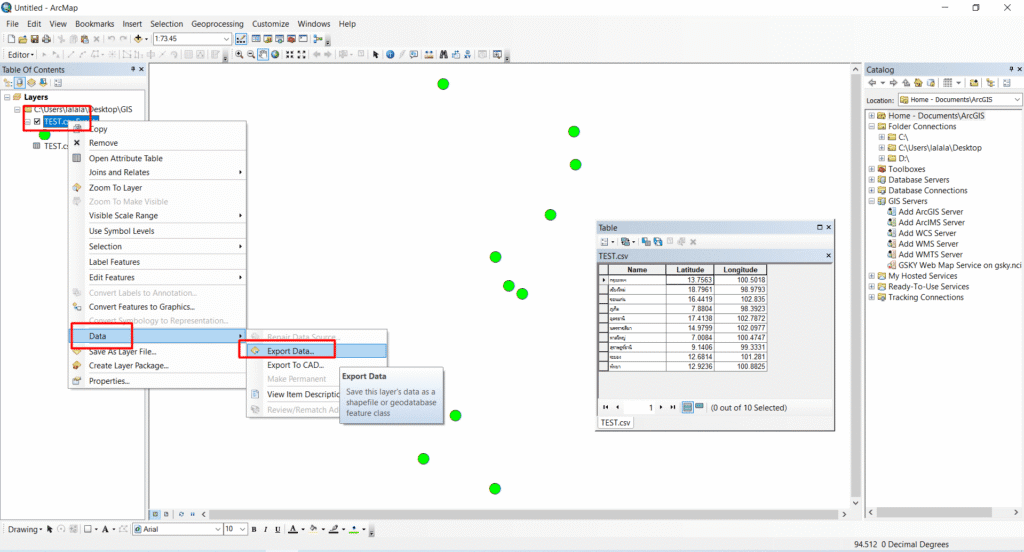
Task: List By Selection in TOC
Action: (43, 83)
